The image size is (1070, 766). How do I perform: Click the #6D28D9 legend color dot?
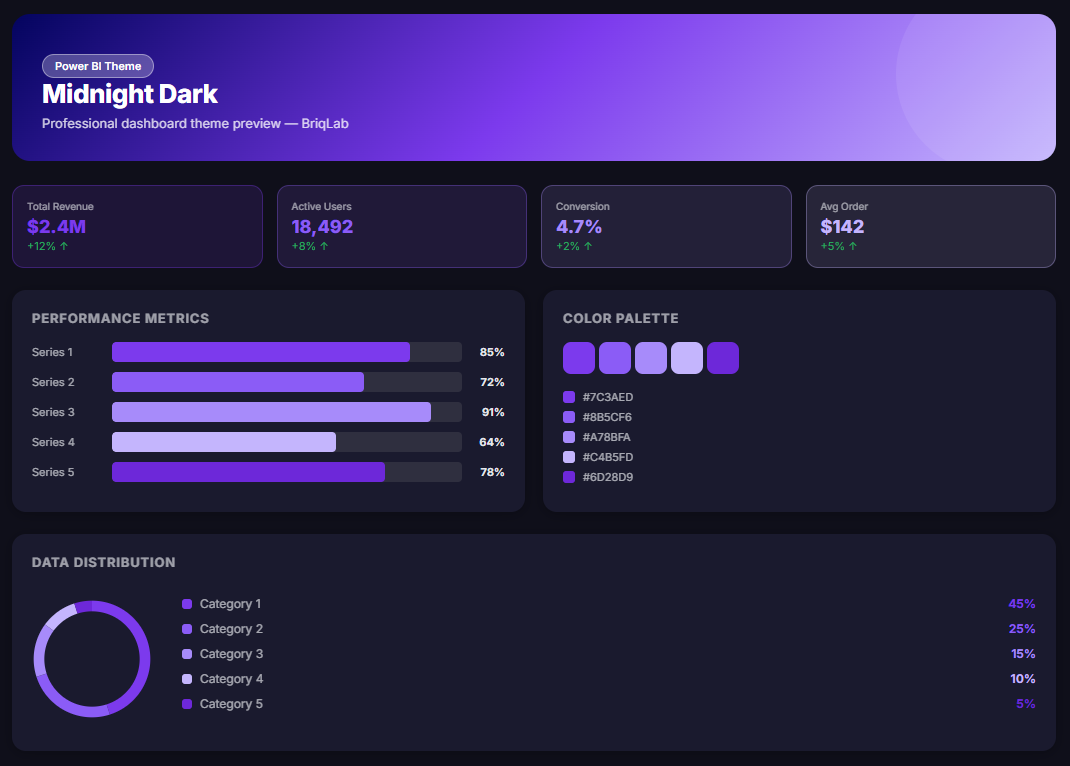coord(569,477)
